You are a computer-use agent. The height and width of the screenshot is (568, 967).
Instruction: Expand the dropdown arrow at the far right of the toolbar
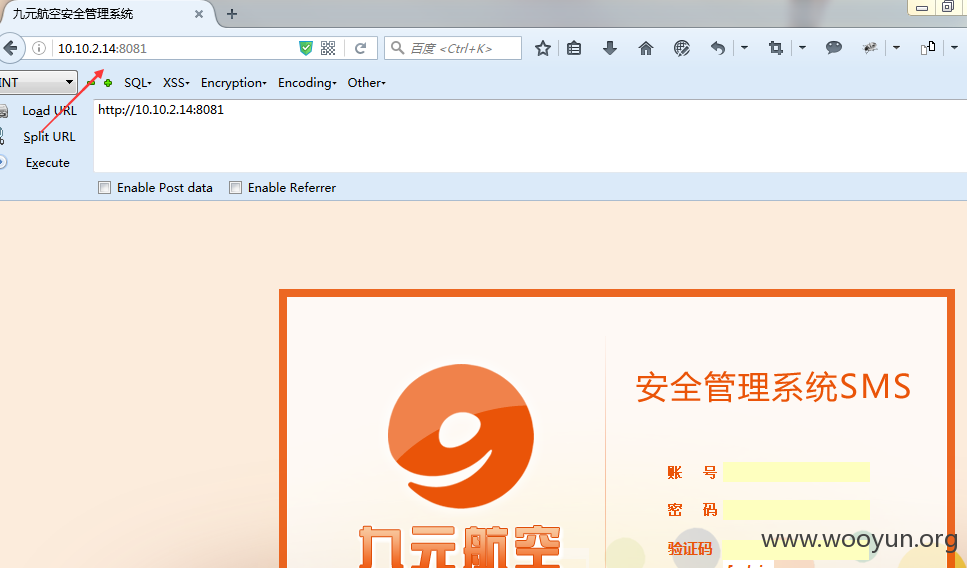pos(955,47)
